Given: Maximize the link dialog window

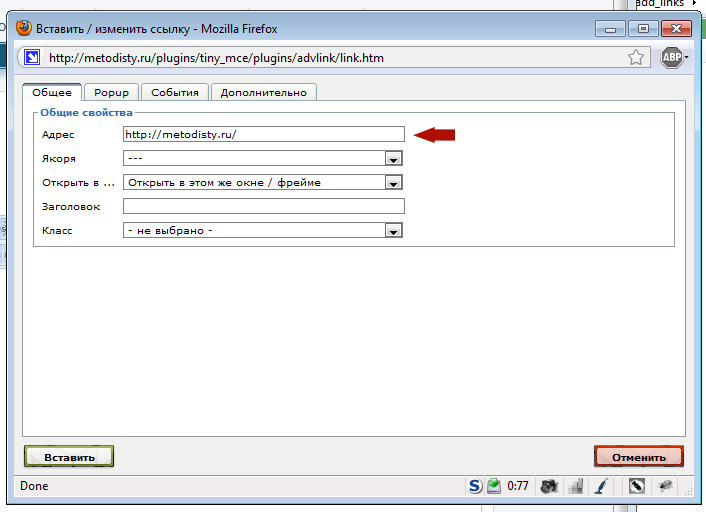Looking at the screenshot, I should click(x=643, y=29).
